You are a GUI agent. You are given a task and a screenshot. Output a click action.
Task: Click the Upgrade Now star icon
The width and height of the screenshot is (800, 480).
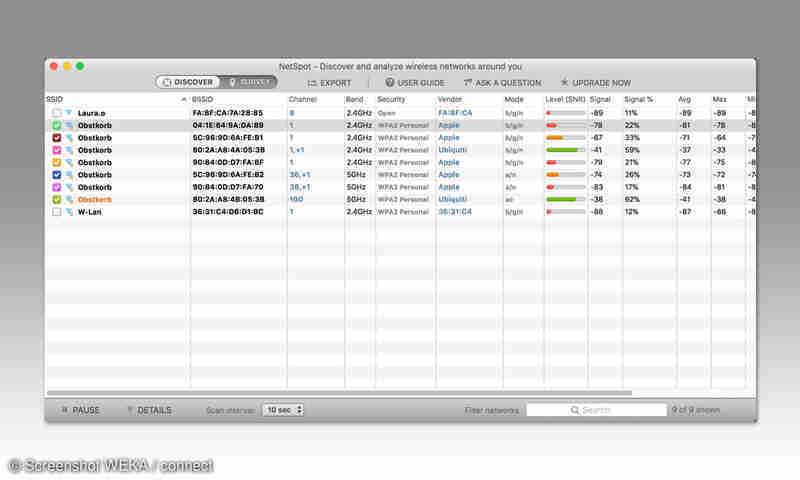coord(565,83)
